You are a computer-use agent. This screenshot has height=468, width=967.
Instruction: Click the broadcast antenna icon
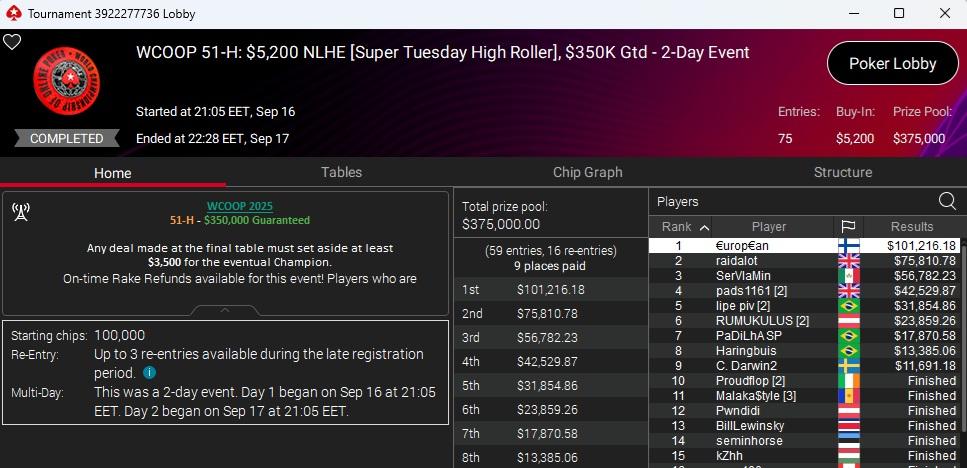point(20,211)
